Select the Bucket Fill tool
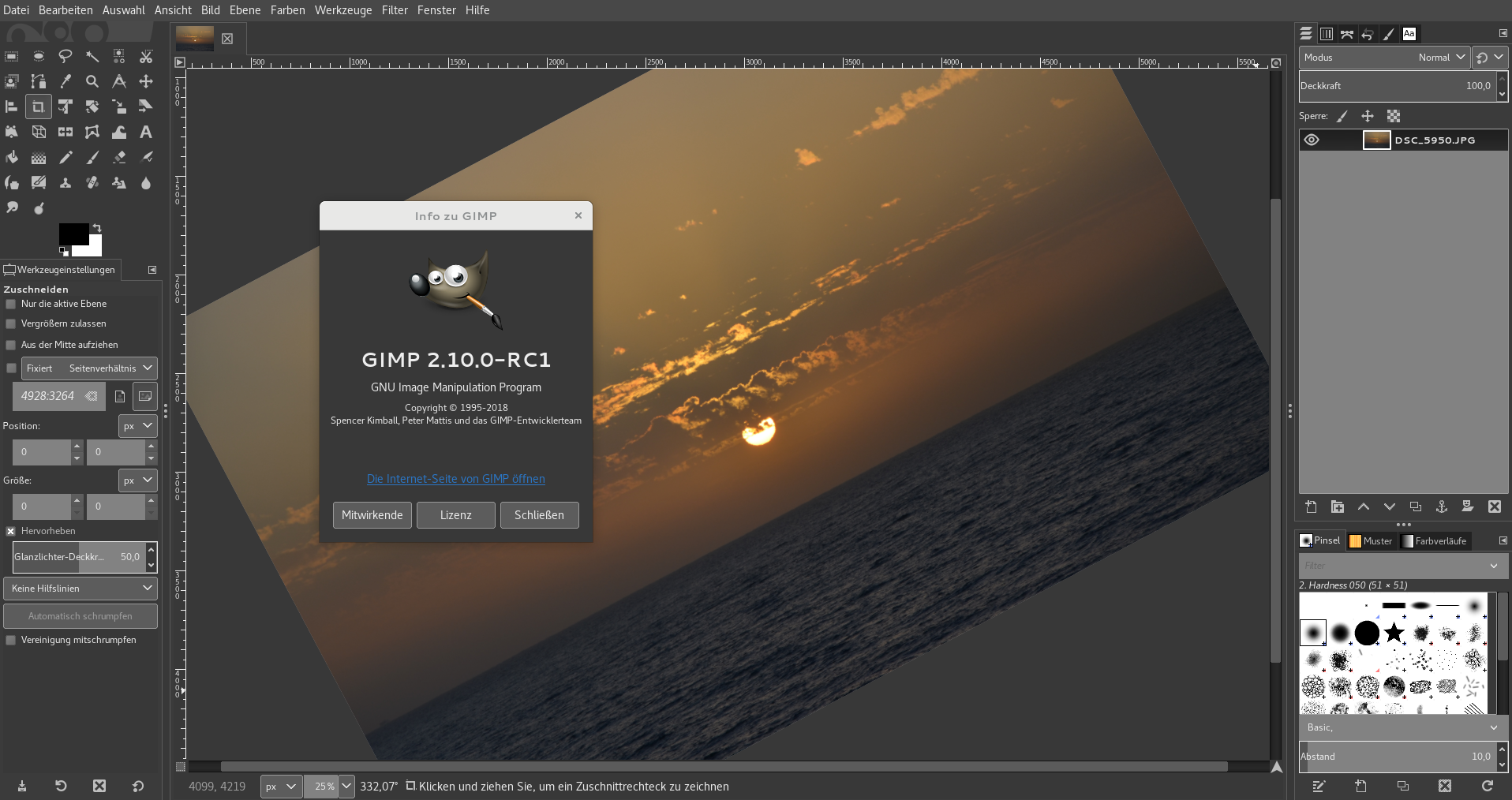Screen dimensions: 1512x800 point(12,158)
